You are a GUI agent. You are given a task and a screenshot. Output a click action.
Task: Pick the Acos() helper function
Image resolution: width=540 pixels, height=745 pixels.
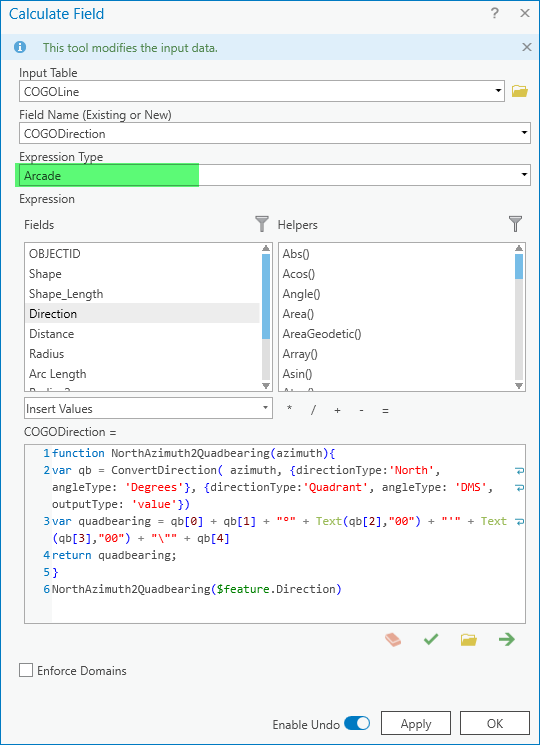299,274
